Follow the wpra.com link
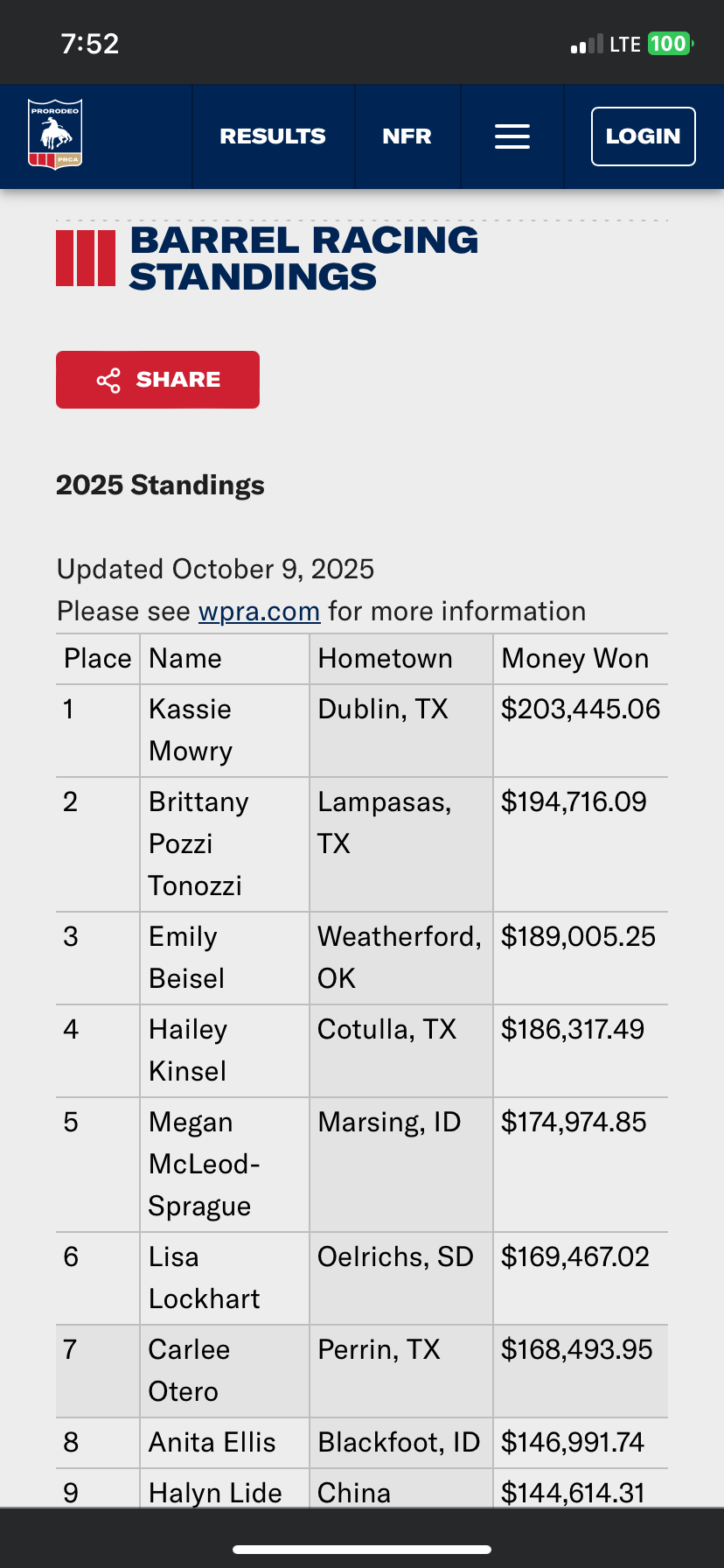724x1568 pixels. 259,611
